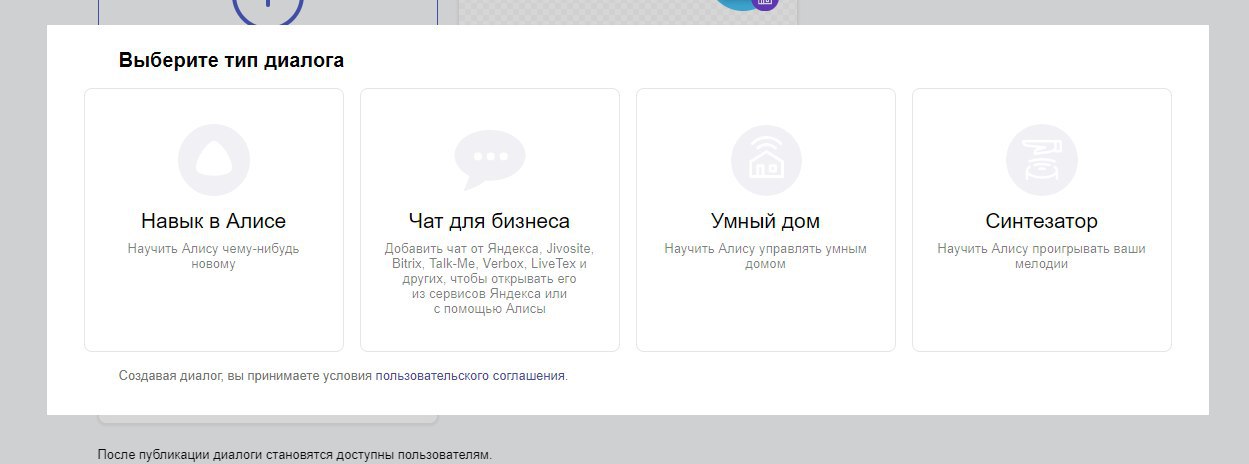Choose the "Синтезатор" title
1249x464 pixels.
(1042, 221)
